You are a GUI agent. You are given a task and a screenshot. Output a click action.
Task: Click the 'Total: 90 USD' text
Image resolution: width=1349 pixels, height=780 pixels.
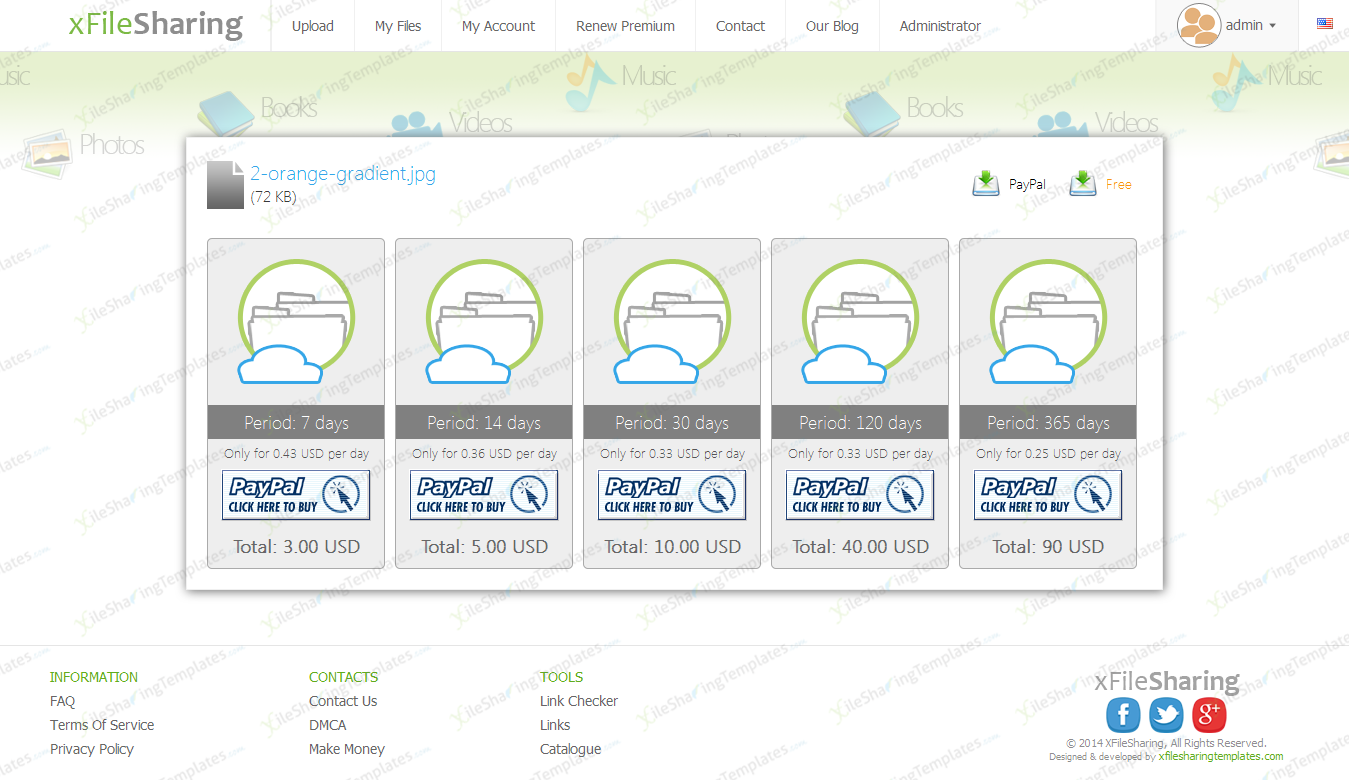(x=1048, y=547)
